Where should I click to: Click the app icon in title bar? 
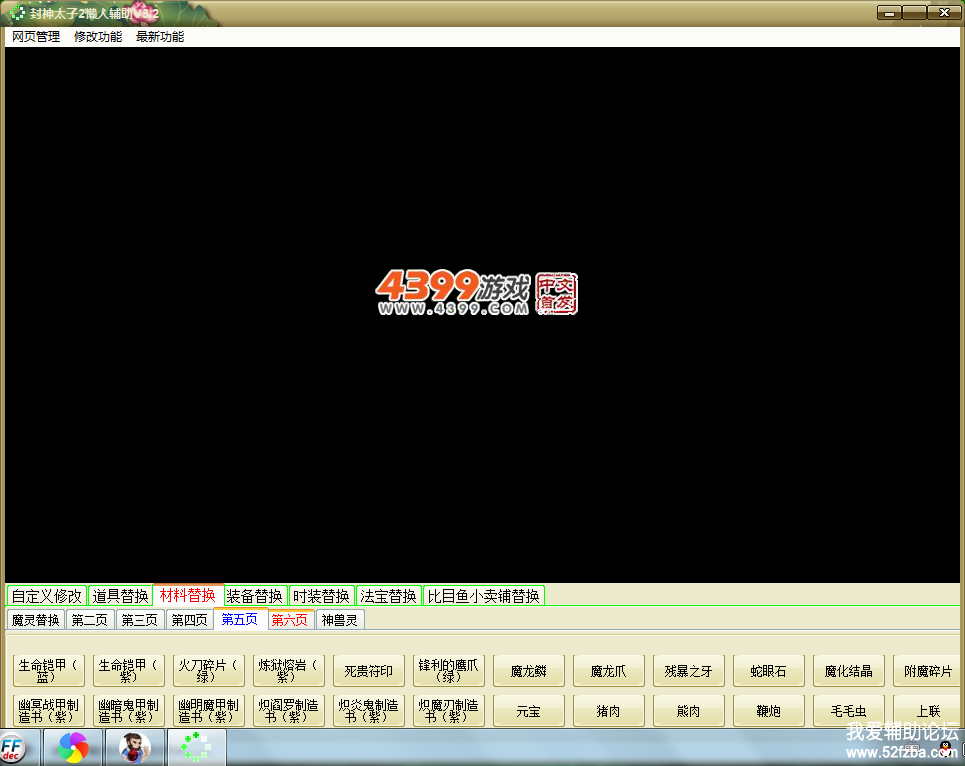point(17,13)
